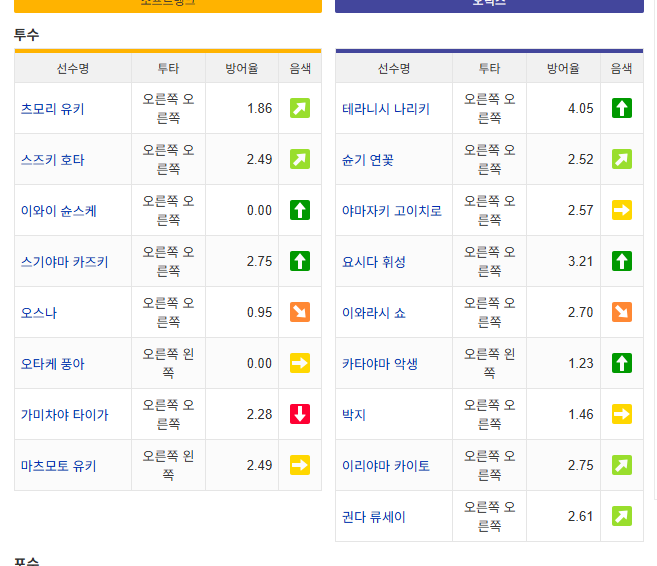Click the yellow right arrow for 야마자키 고이치로
Viewport: 657px width, 566px height.
(x=622, y=210)
